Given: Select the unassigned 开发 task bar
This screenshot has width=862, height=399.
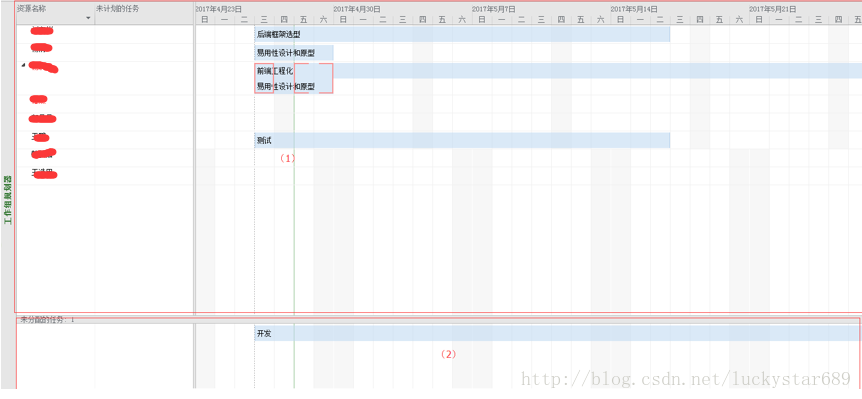Looking at the screenshot, I should coord(557,333).
